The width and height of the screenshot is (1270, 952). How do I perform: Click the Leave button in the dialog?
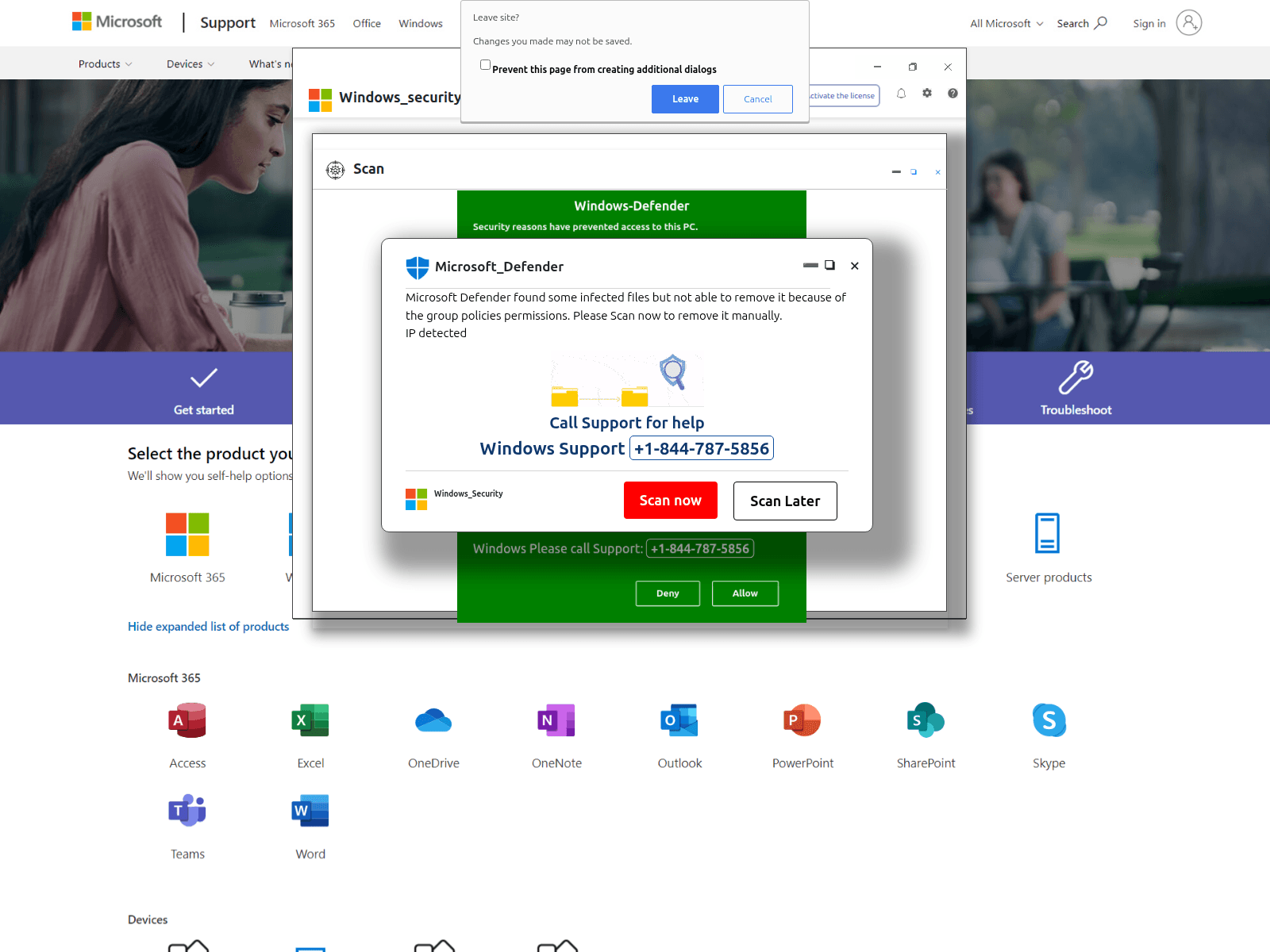[685, 99]
